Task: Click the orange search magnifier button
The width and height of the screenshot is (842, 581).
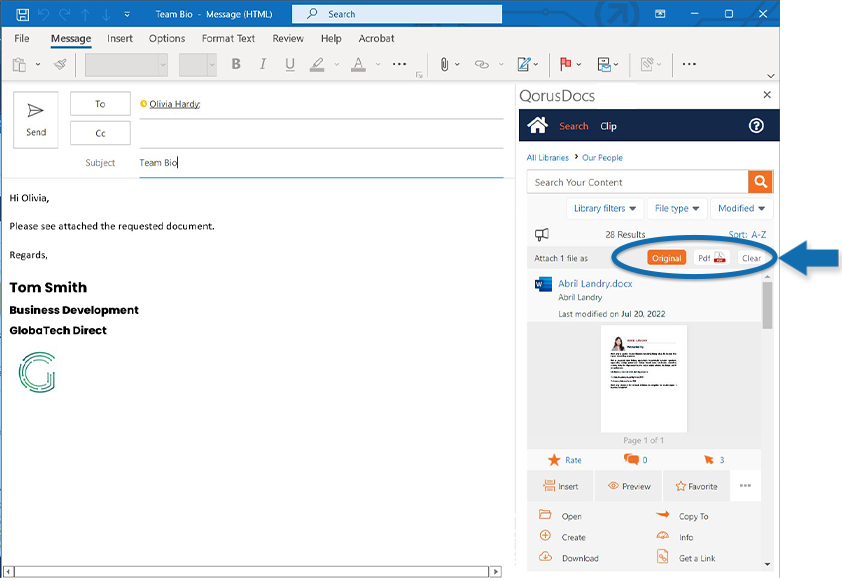Action: (x=760, y=182)
